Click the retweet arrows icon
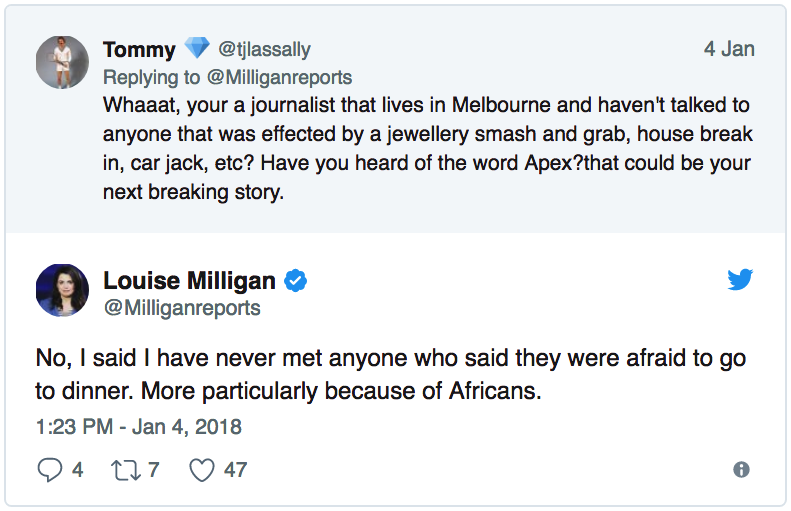The height and width of the screenshot is (511, 791). pos(125,469)
